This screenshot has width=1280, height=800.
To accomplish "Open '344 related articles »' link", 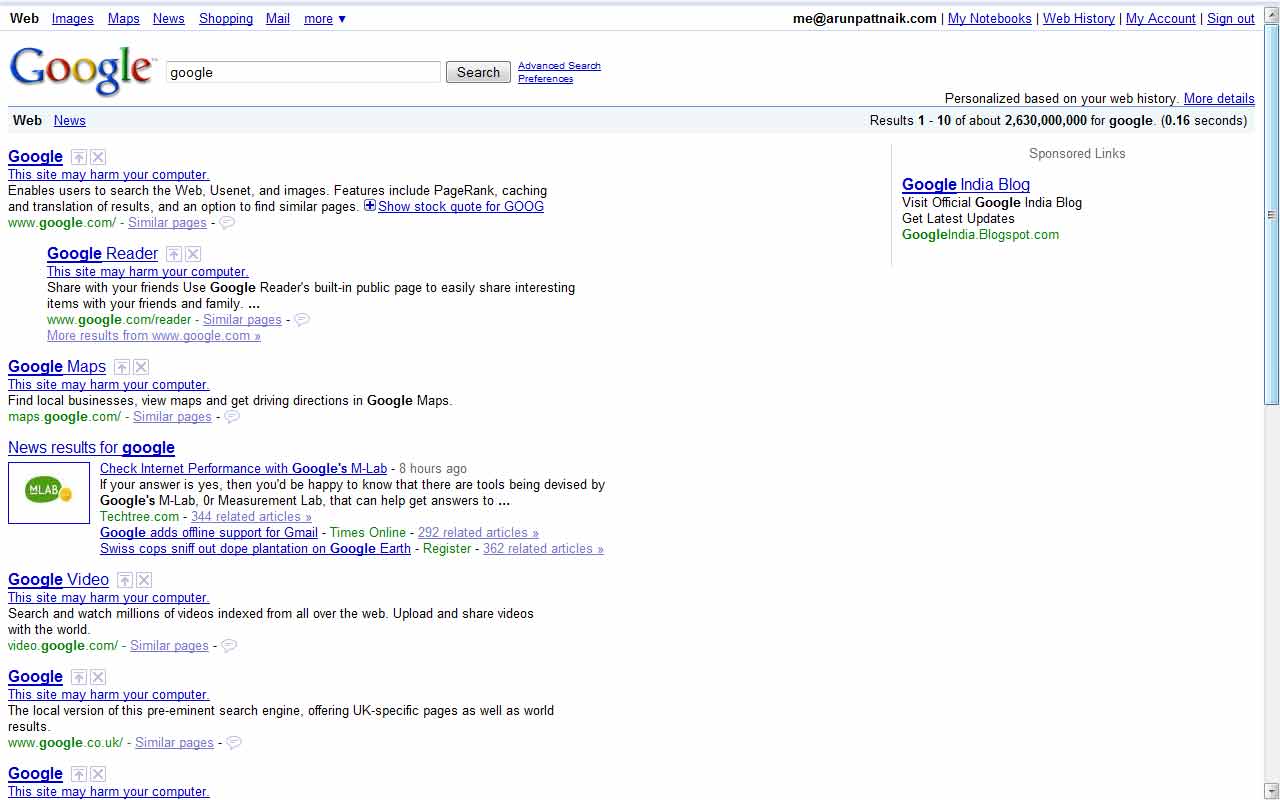I will 251,517.
